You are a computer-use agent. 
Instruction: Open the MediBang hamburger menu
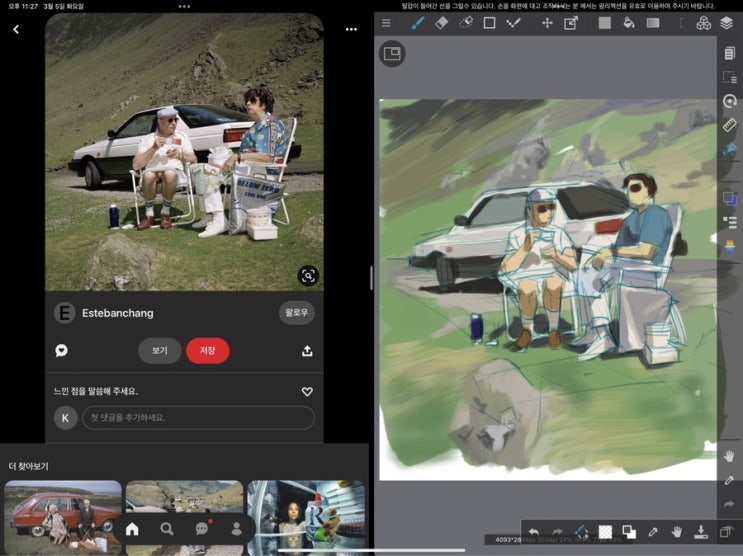(386, 23)
